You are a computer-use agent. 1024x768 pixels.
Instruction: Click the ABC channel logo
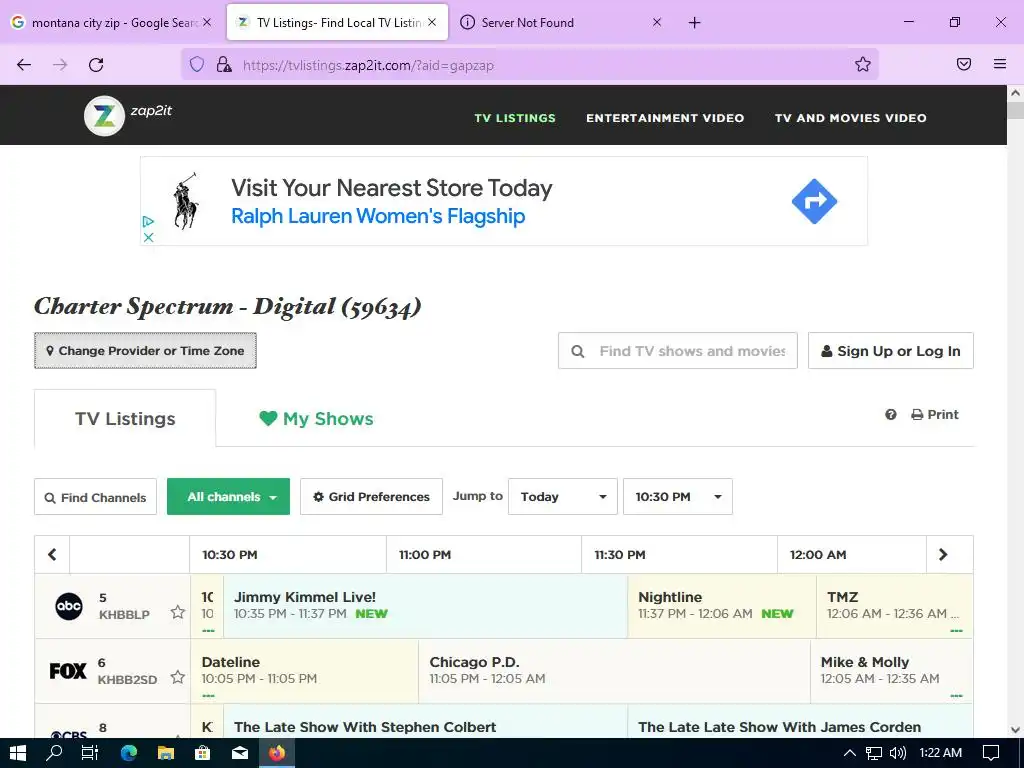tap(69, 606)
